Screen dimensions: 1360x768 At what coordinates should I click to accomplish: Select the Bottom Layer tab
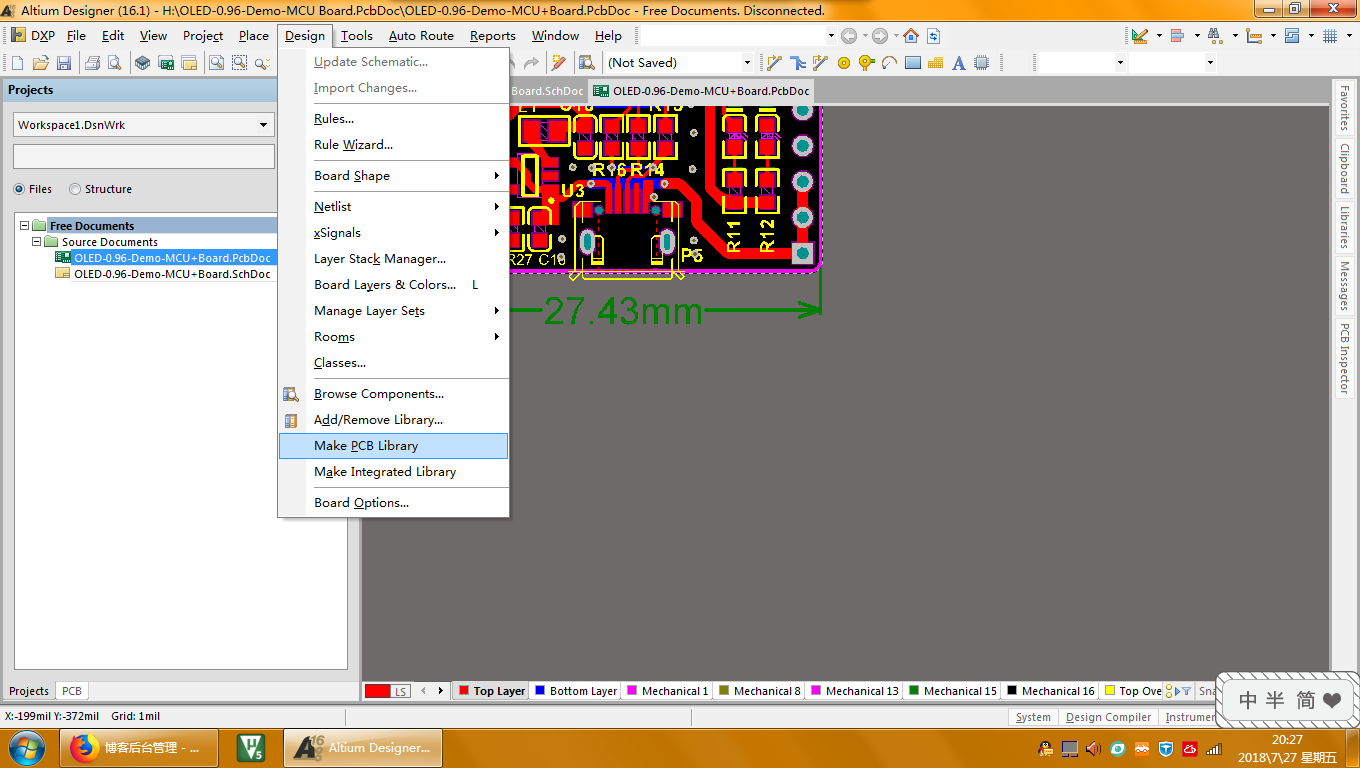coord(577,691)
